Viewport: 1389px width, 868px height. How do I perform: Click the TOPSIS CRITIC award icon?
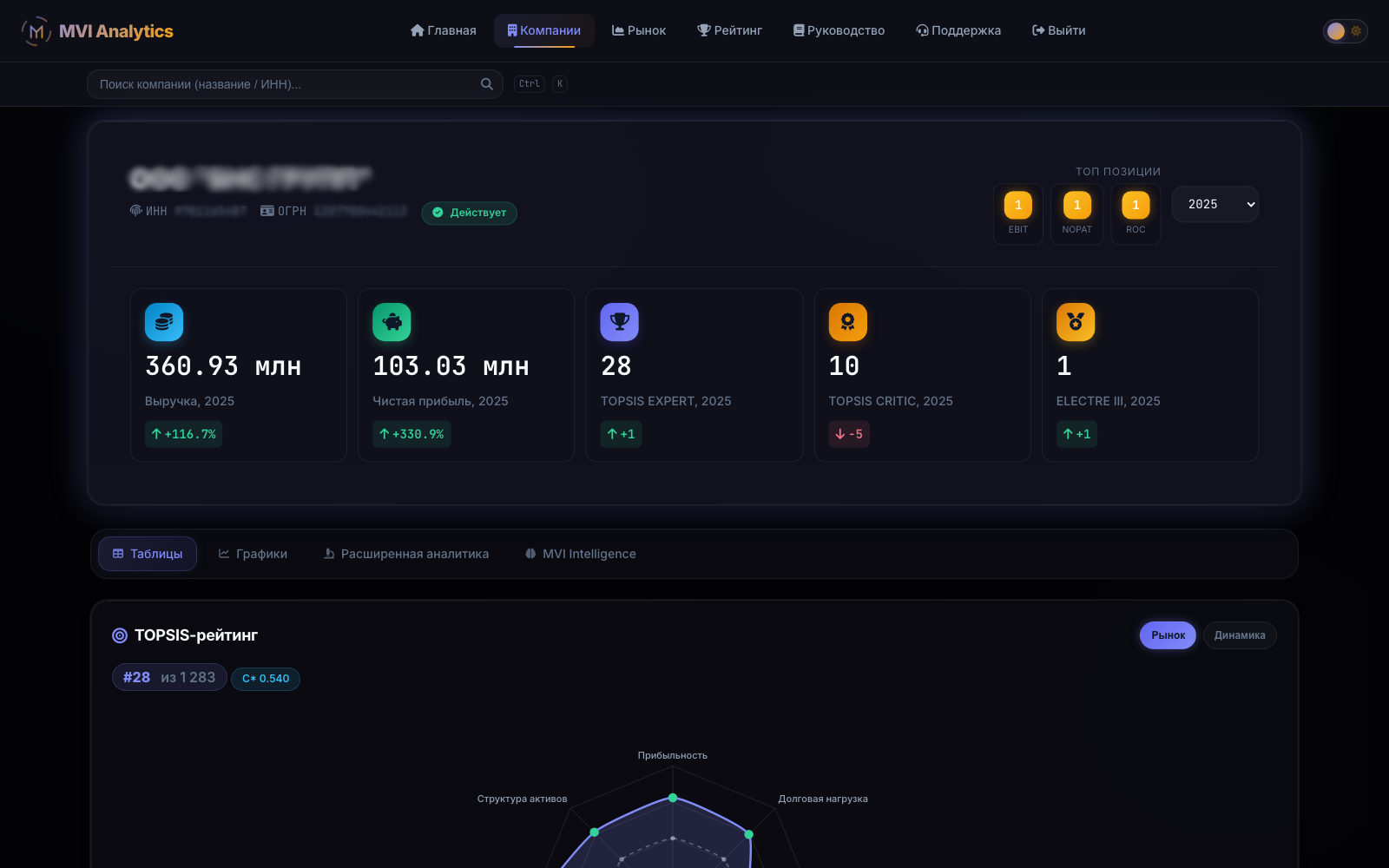click(848, 322)
